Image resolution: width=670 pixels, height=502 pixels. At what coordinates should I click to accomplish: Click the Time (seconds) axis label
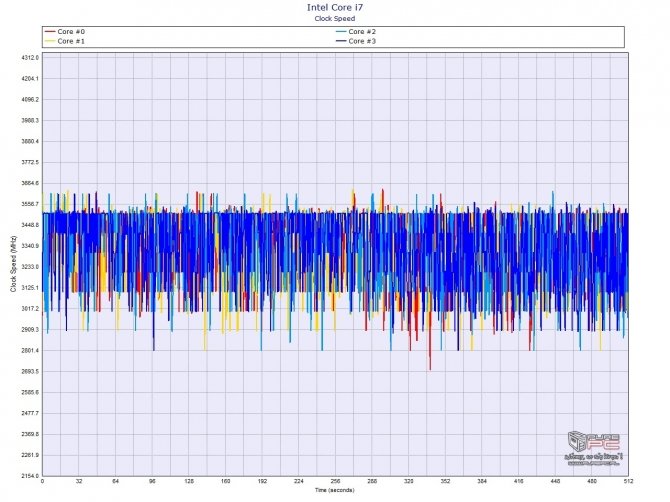coord(335,490)
